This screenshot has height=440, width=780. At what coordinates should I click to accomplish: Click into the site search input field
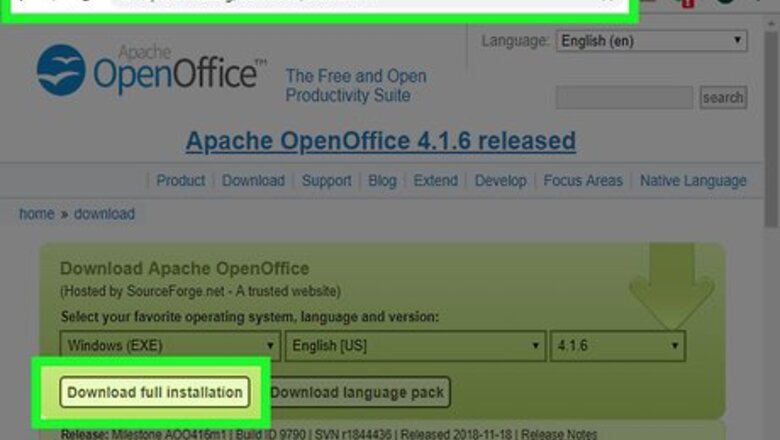(624, 97)
